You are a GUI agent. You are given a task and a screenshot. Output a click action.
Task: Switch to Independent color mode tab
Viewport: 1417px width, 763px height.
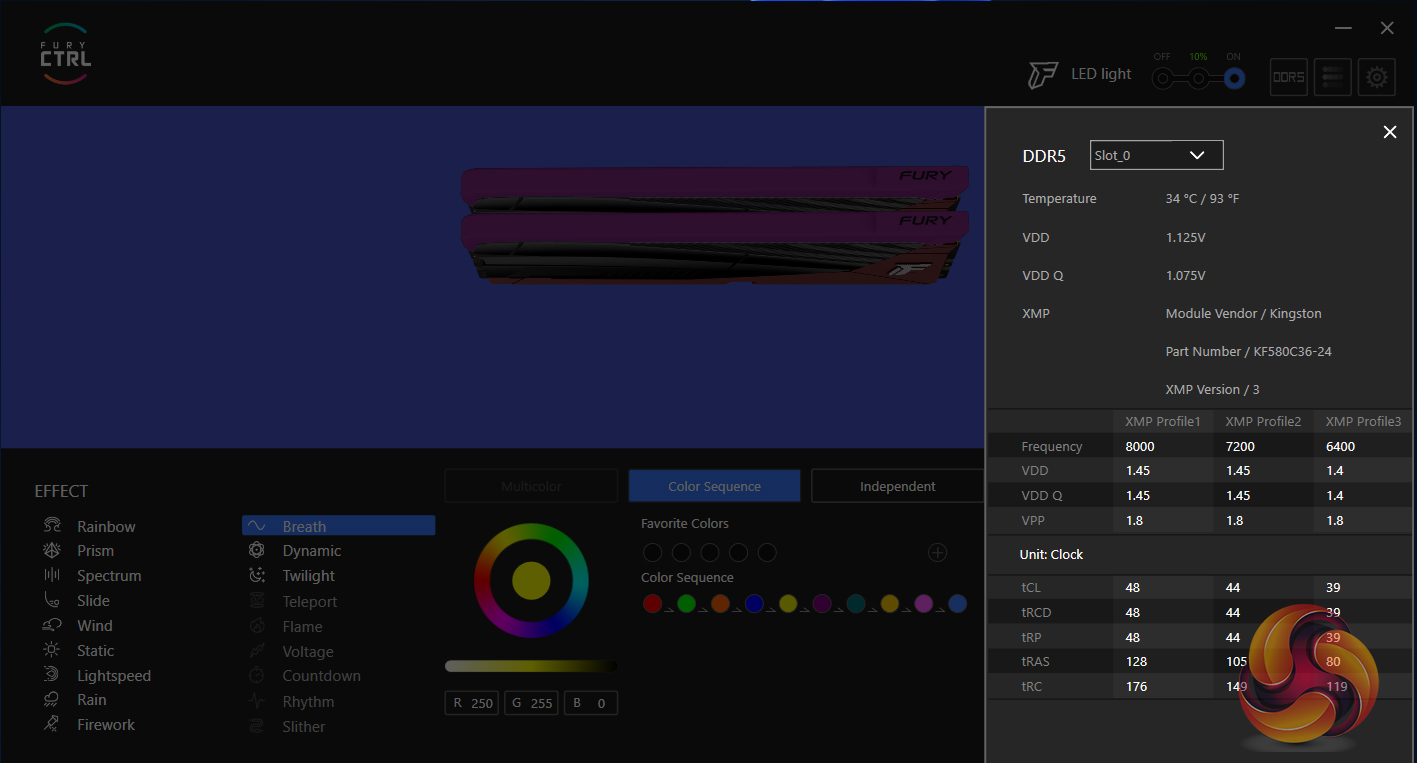[x=897, y=486]
